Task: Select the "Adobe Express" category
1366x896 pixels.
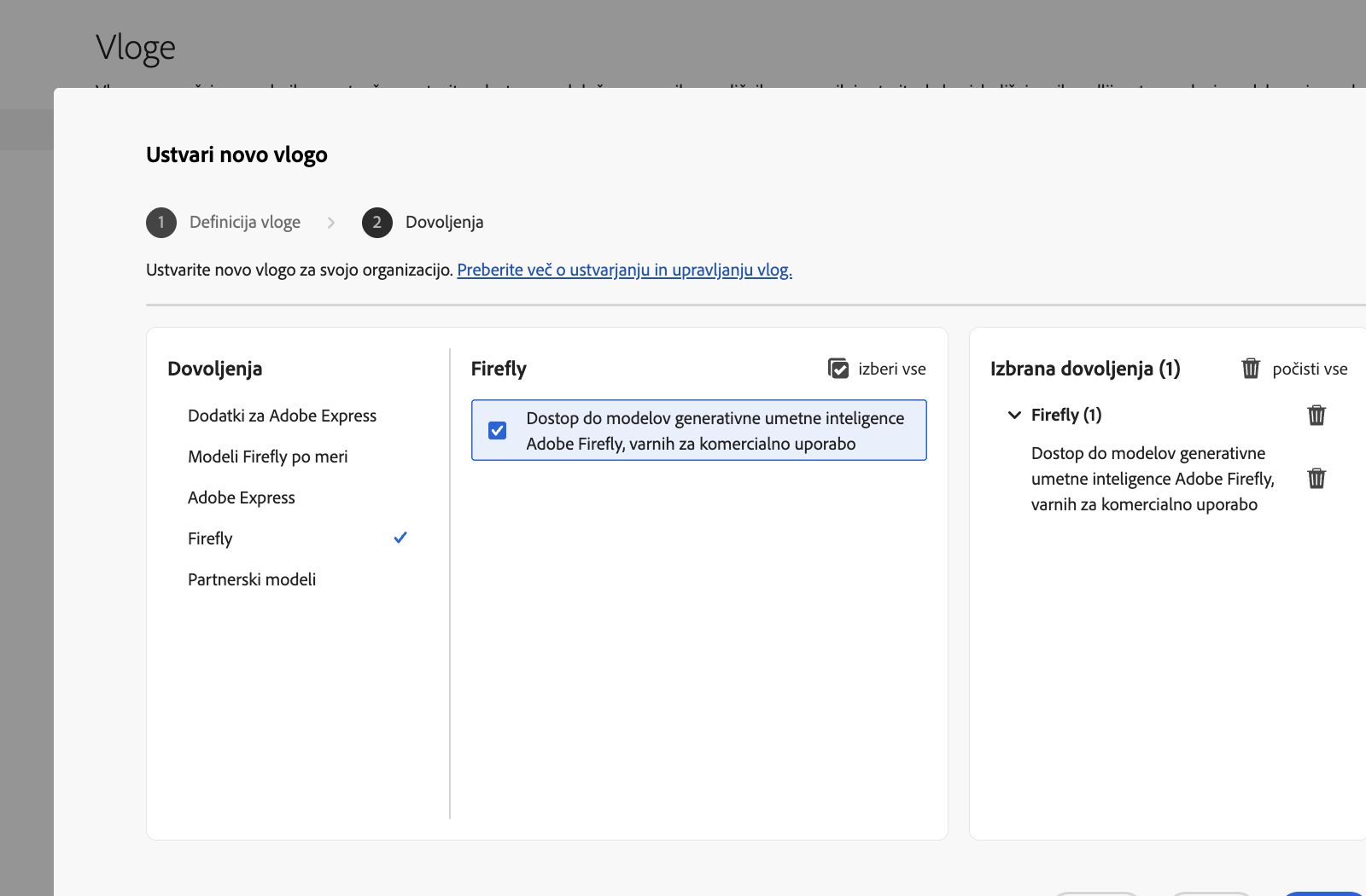Action: point(242,497)
